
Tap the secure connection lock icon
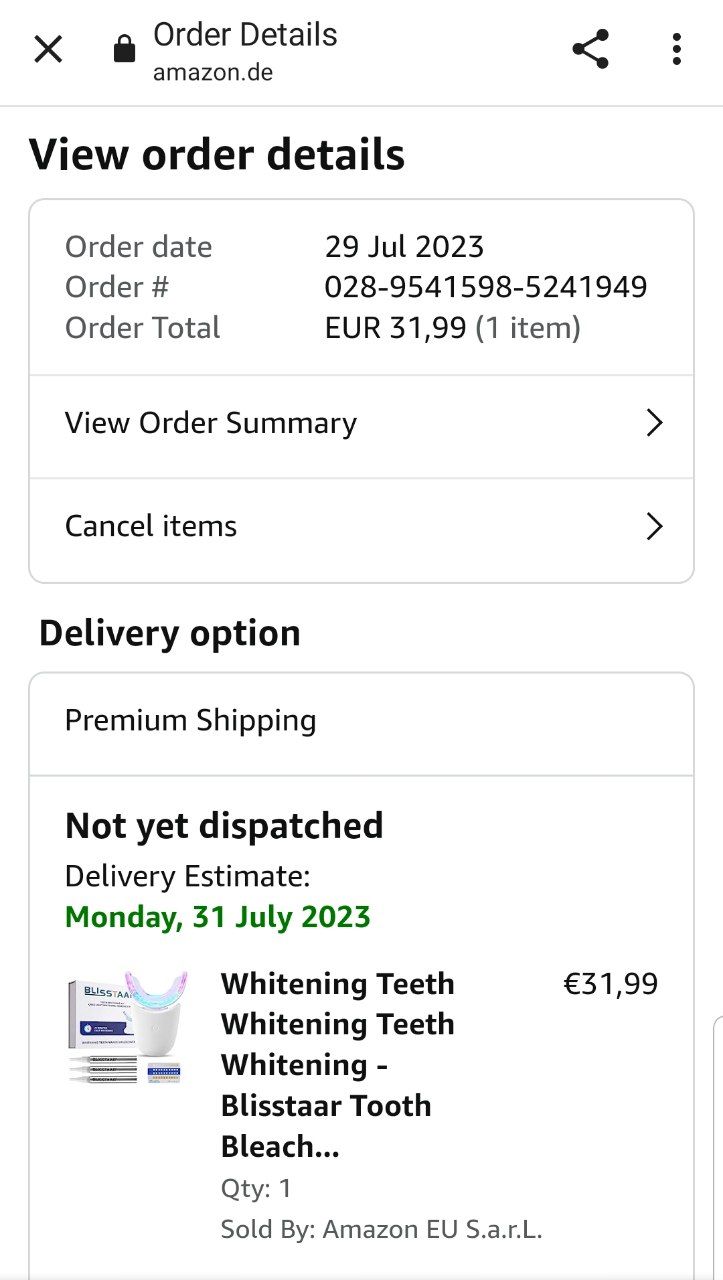tap(124, 49)
